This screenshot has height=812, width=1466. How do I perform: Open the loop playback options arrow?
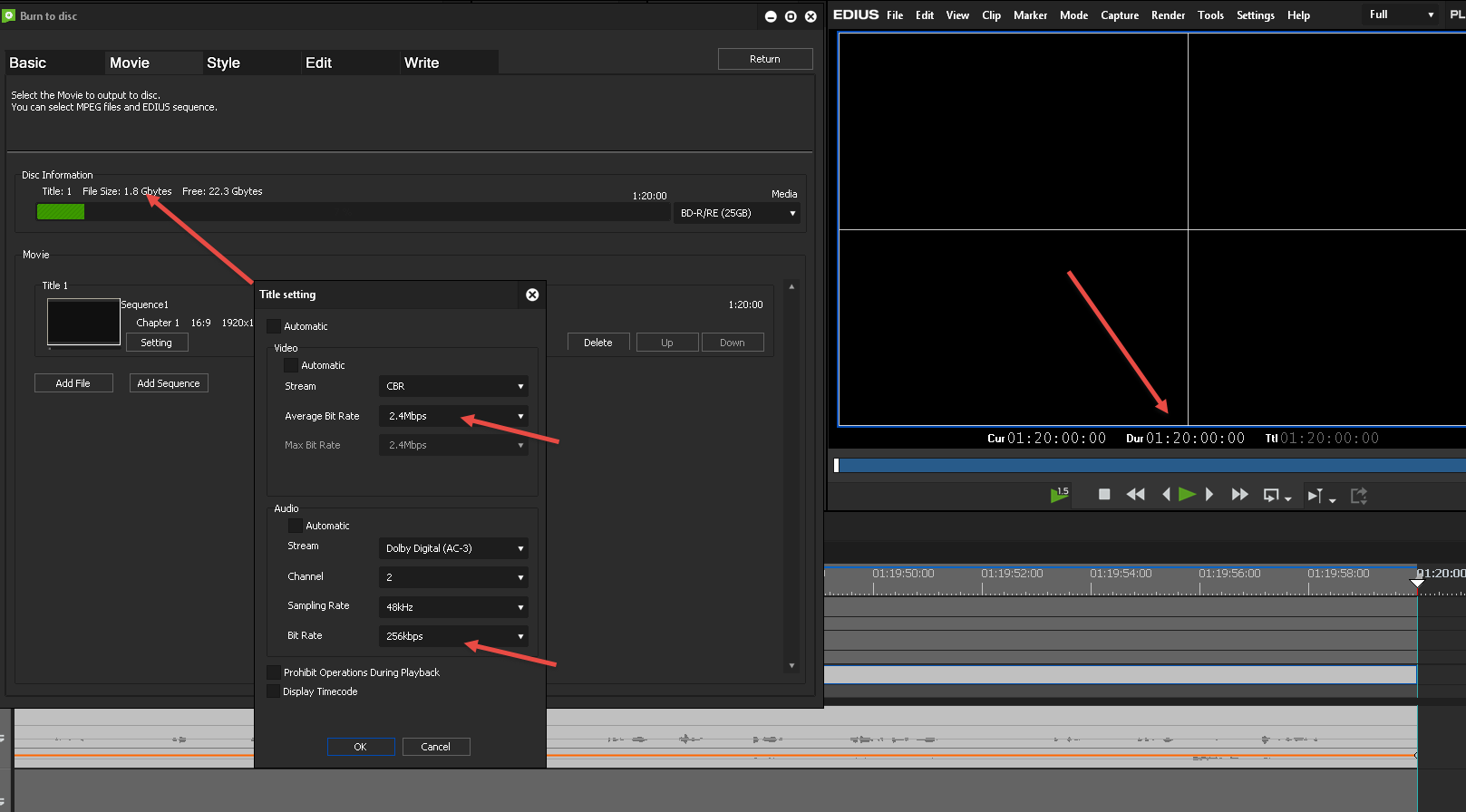point(1287,499)
